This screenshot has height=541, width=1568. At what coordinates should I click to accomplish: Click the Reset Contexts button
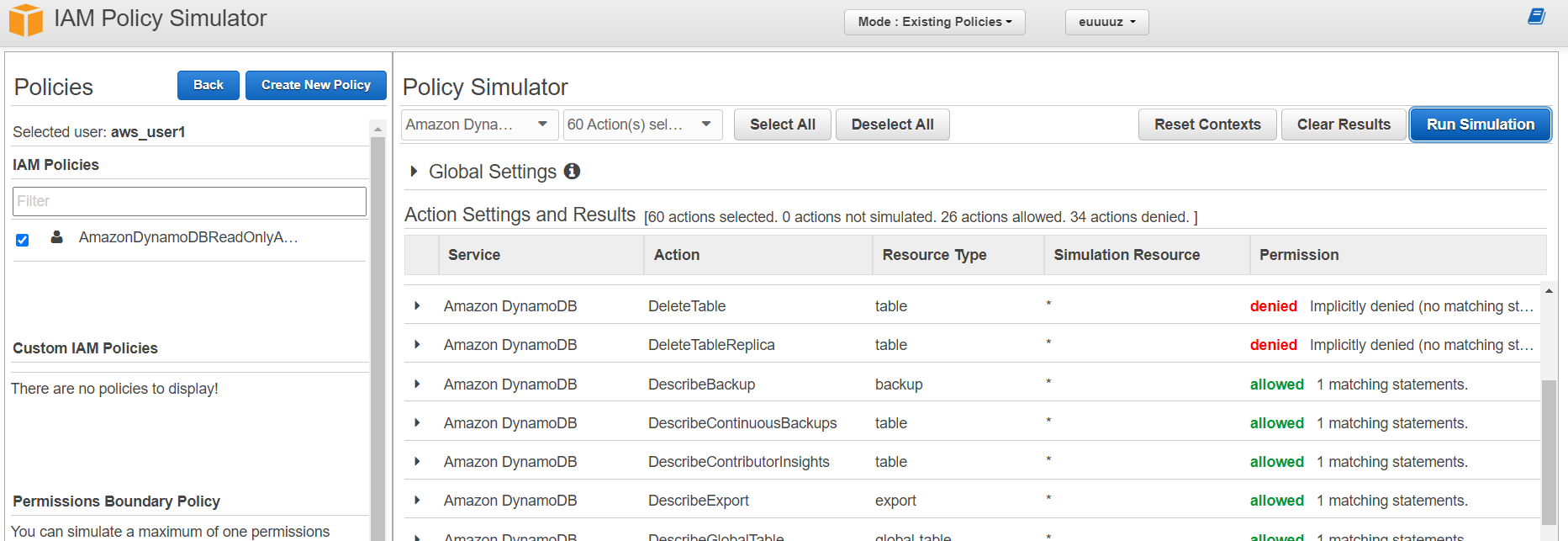[x=1207, y=125]
